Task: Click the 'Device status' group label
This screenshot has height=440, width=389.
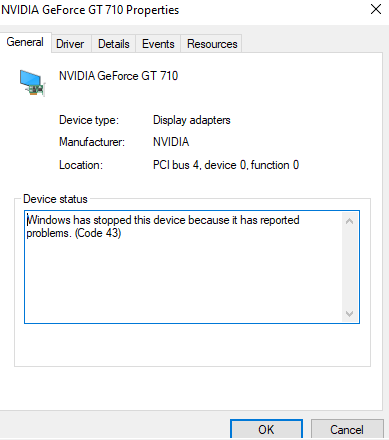Action: pyautogui.click(x=55, y=199)
